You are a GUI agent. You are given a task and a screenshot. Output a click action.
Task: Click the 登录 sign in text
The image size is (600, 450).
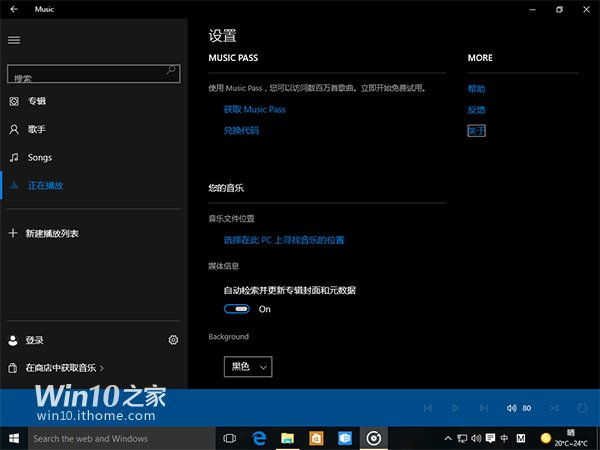(x=34, y=340)
